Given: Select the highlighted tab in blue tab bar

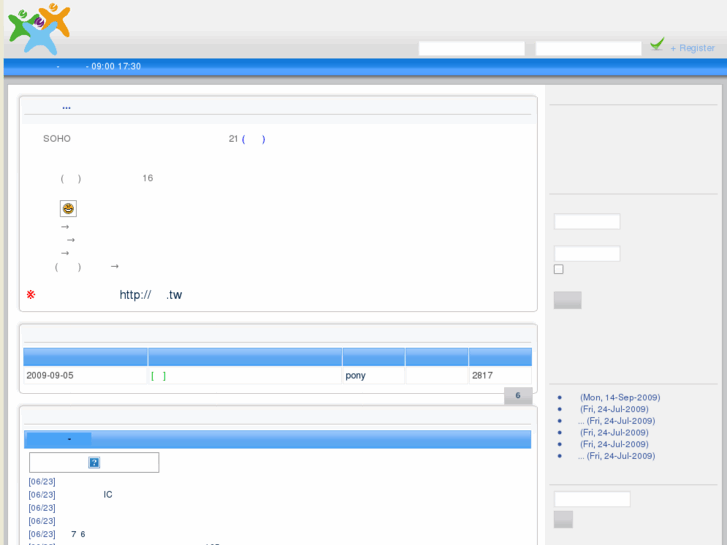Looking at the screenshot, I should click(58, 439).
